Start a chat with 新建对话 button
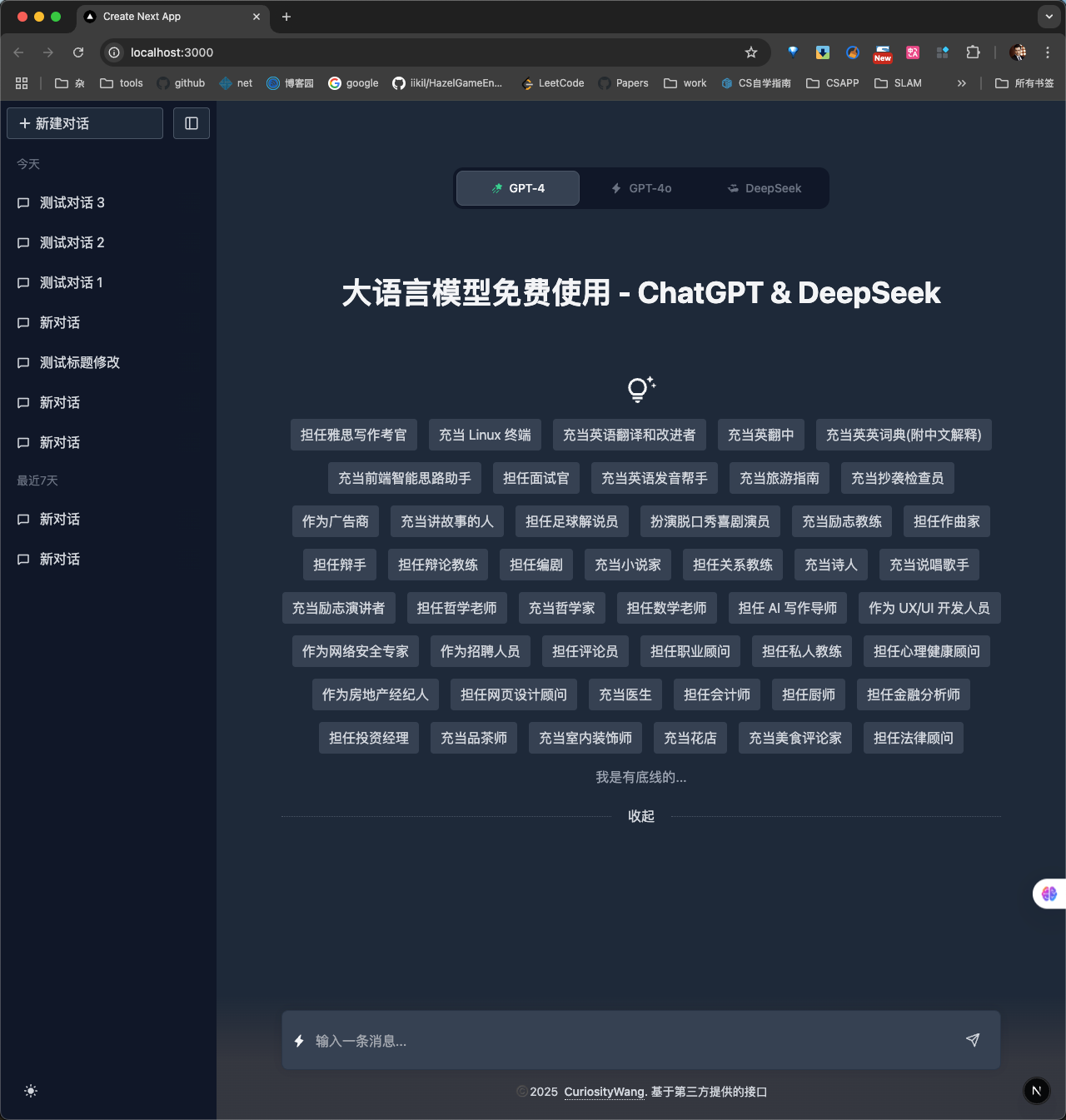 [x=85, y=123]
